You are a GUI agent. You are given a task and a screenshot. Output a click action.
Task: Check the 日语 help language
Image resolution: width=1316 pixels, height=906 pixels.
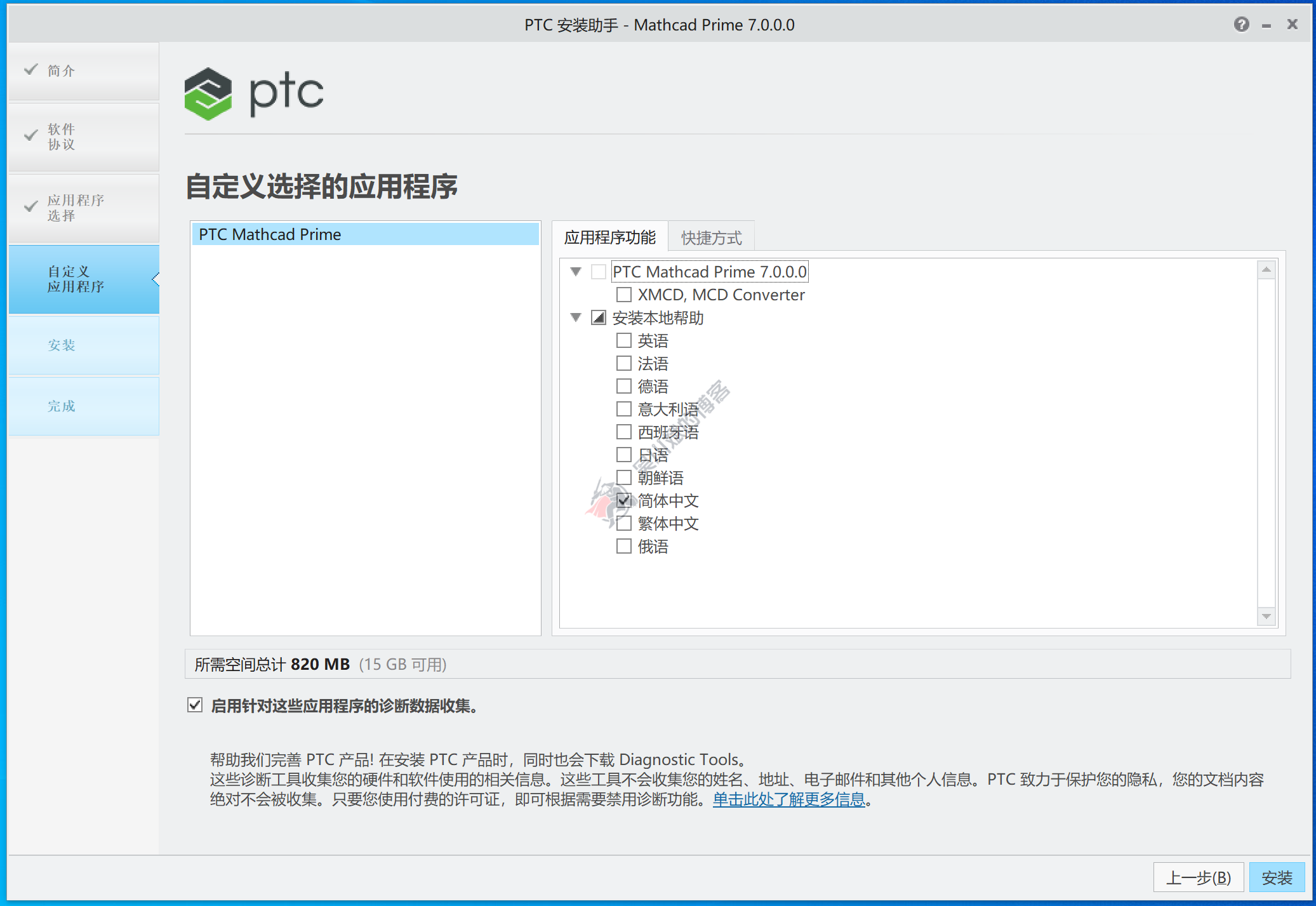pos(623,455)
